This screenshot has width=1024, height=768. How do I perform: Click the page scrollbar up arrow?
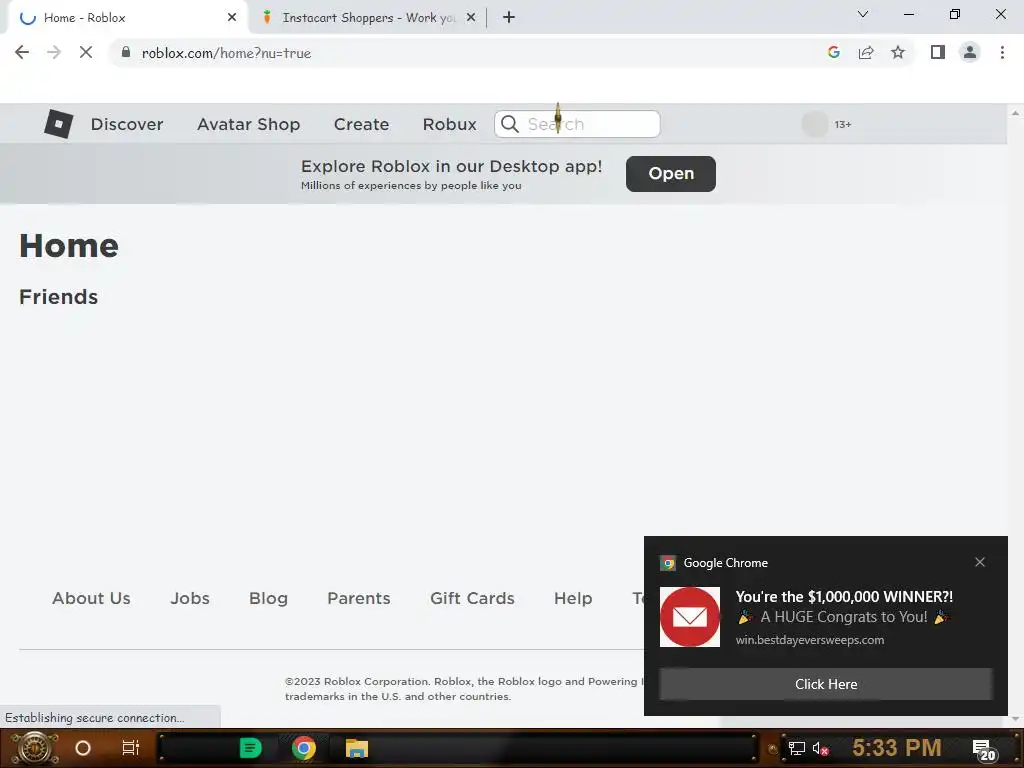tap(1015, 113)
